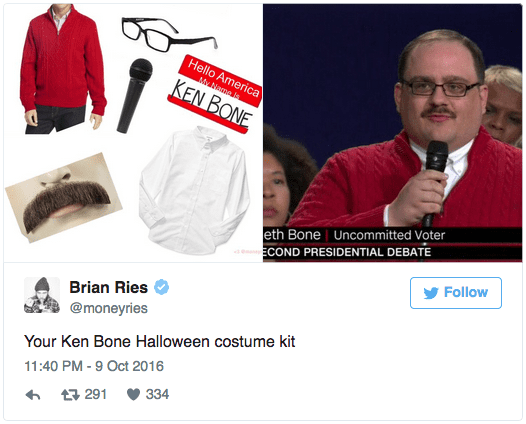Like the tweet with heart icon
Viewport: 526px width, 424px height.
(133, 394)
